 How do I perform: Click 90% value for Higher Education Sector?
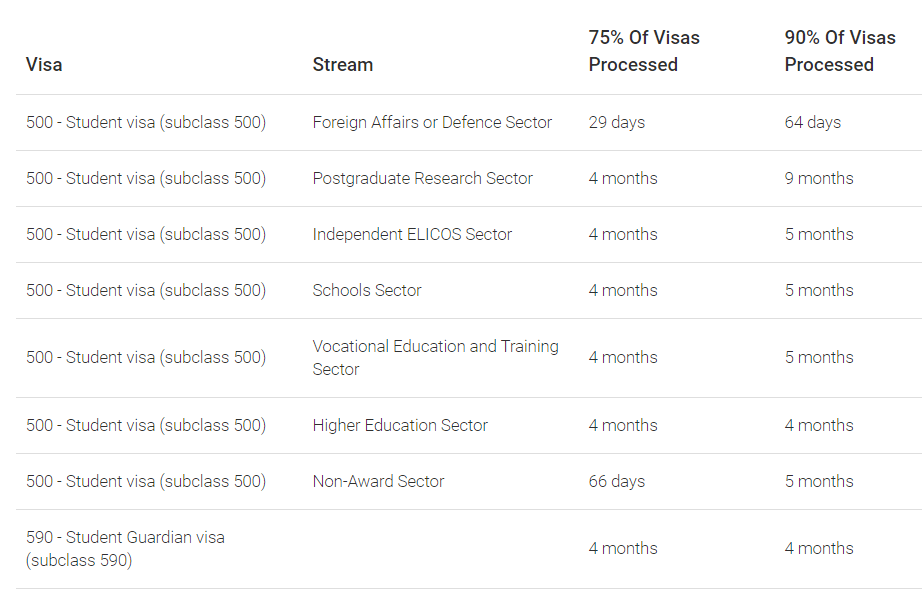pyautogui.click(x=819, y=425)
